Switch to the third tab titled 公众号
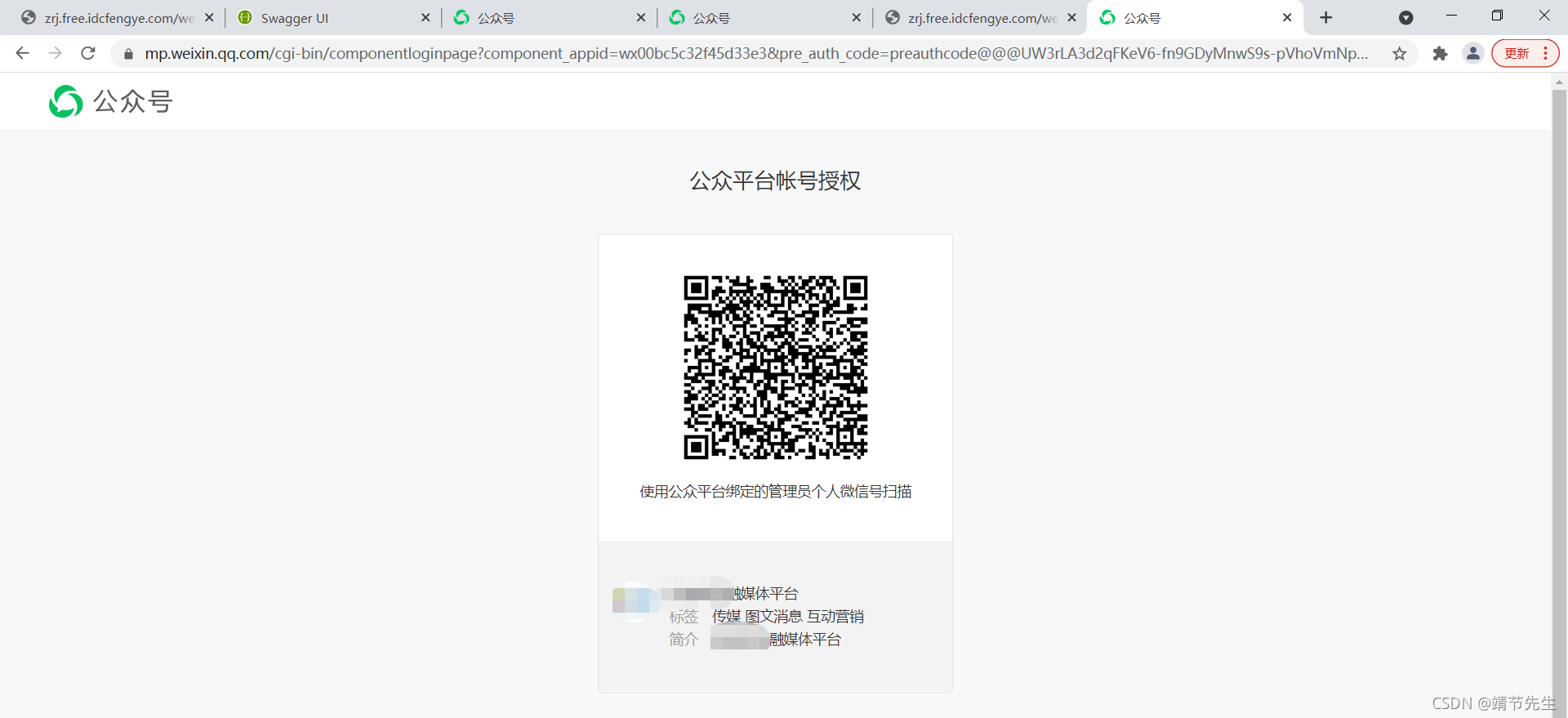The image size is (1568, 718). tap(550, 18)
